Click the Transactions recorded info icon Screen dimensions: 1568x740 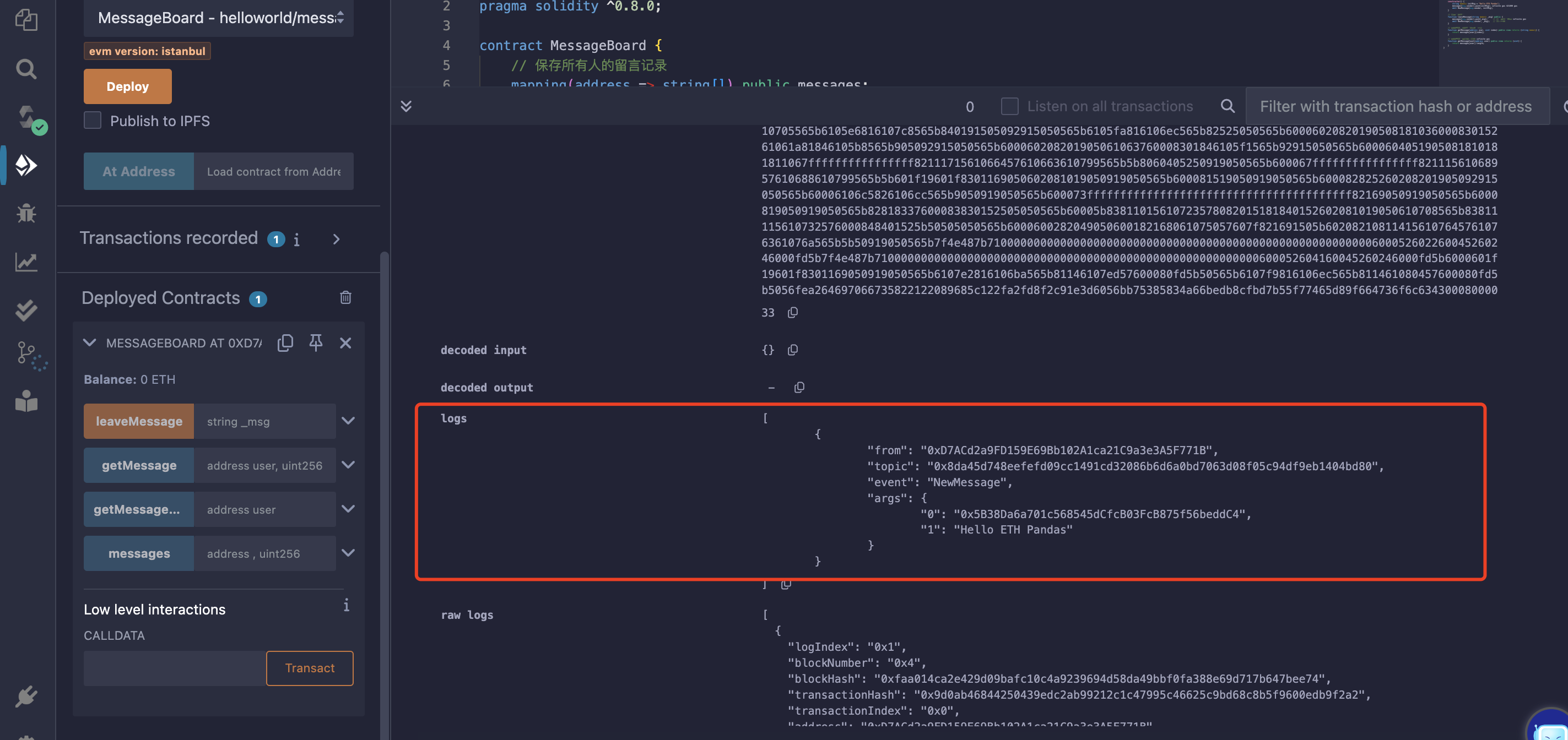[x=296, y=239]
